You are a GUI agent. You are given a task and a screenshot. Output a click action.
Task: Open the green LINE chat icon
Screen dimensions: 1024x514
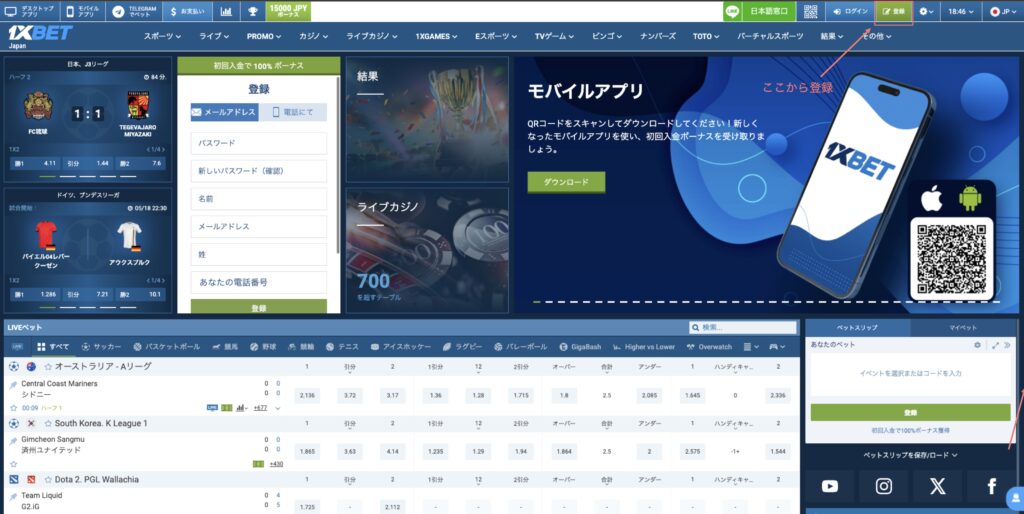click(x=732, y=11)
